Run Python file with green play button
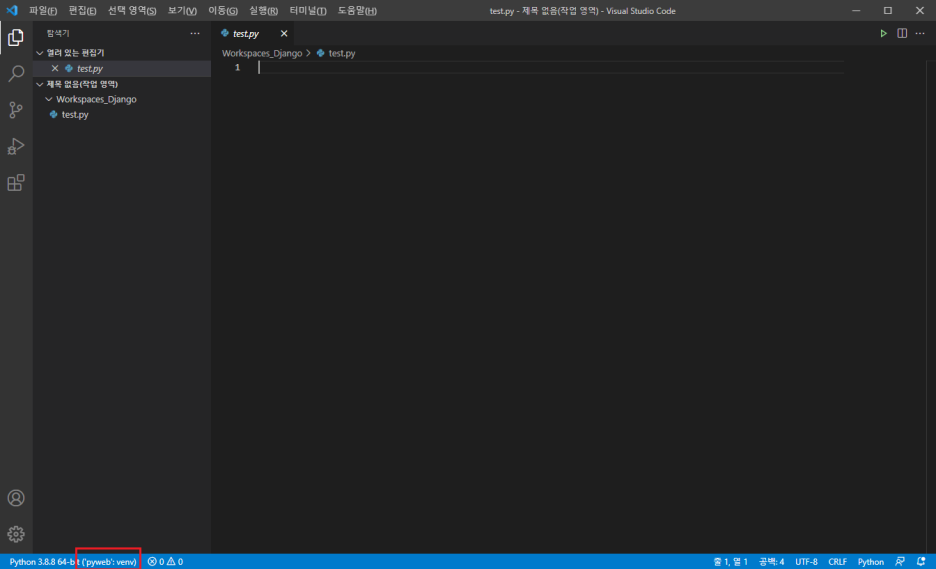The height and width of the screenshot is (569, 936). pyautogui.click(x=883, y=33)
